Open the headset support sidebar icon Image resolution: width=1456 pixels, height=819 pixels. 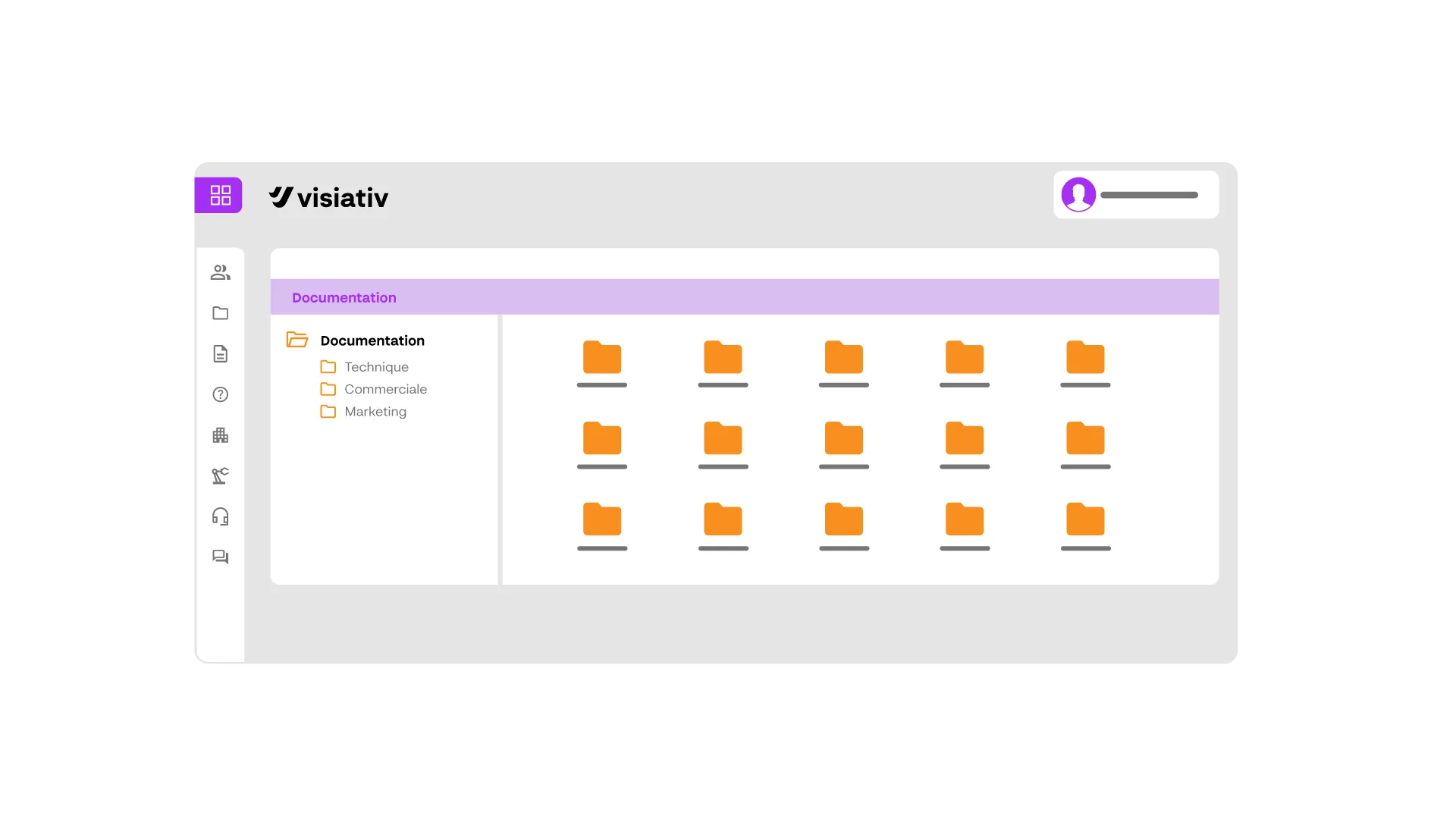tap(220, 516)
